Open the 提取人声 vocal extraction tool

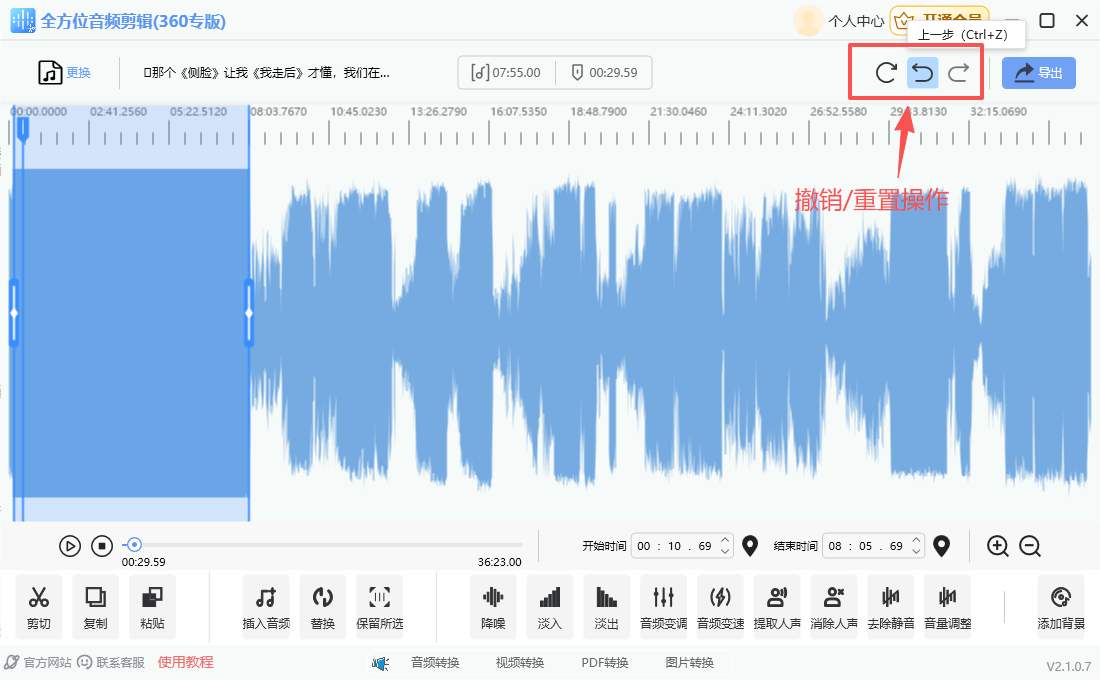(777, 606)
